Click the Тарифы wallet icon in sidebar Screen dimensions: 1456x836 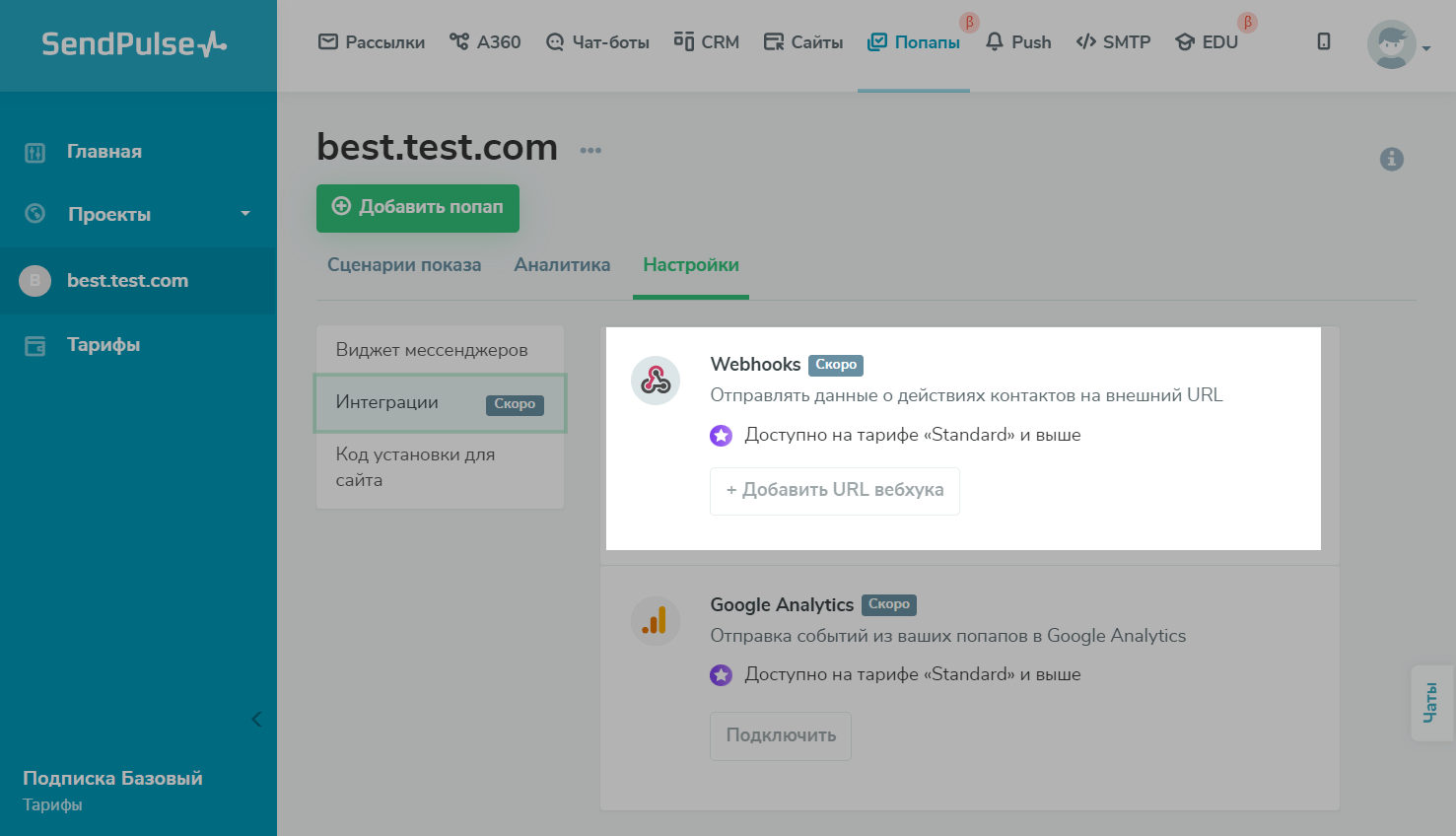pos(35,345)
